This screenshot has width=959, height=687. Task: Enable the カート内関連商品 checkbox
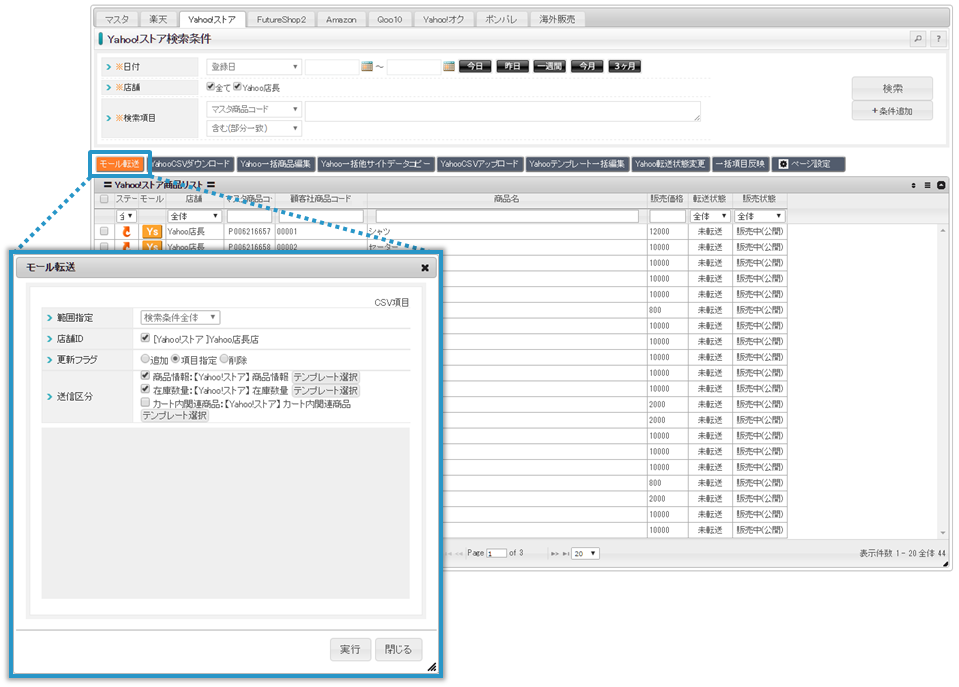pos(146,403)
